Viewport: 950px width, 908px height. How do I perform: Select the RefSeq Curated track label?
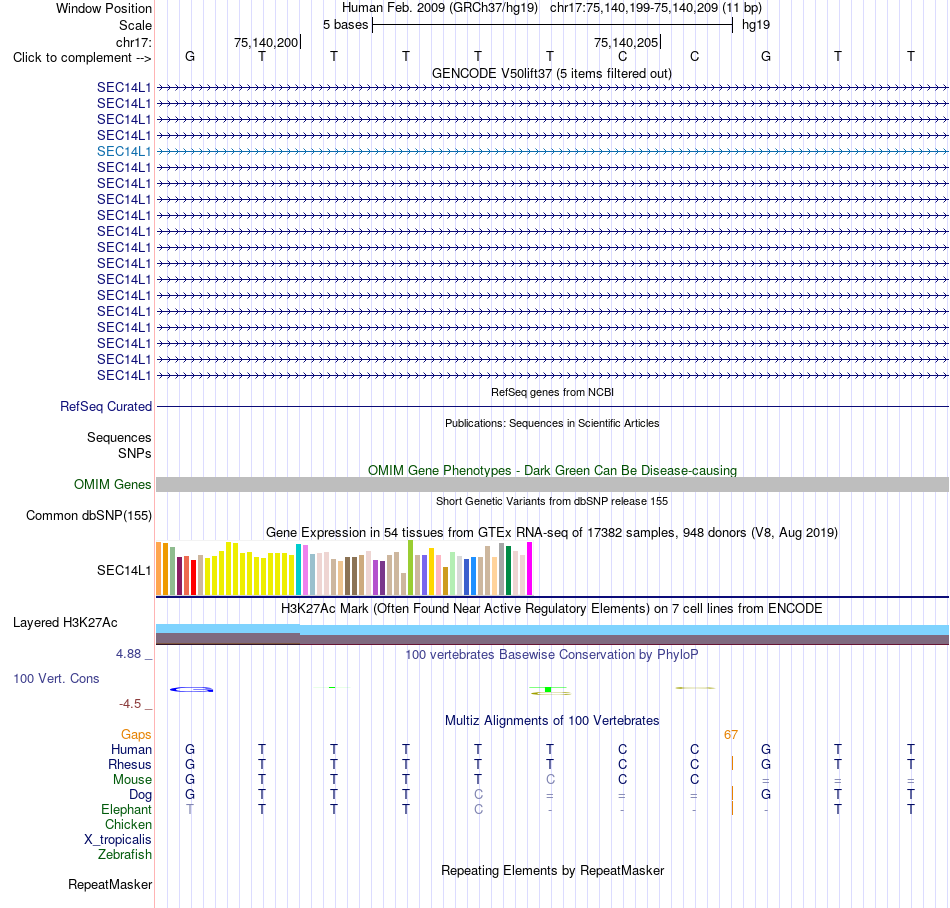coord(105,406)
